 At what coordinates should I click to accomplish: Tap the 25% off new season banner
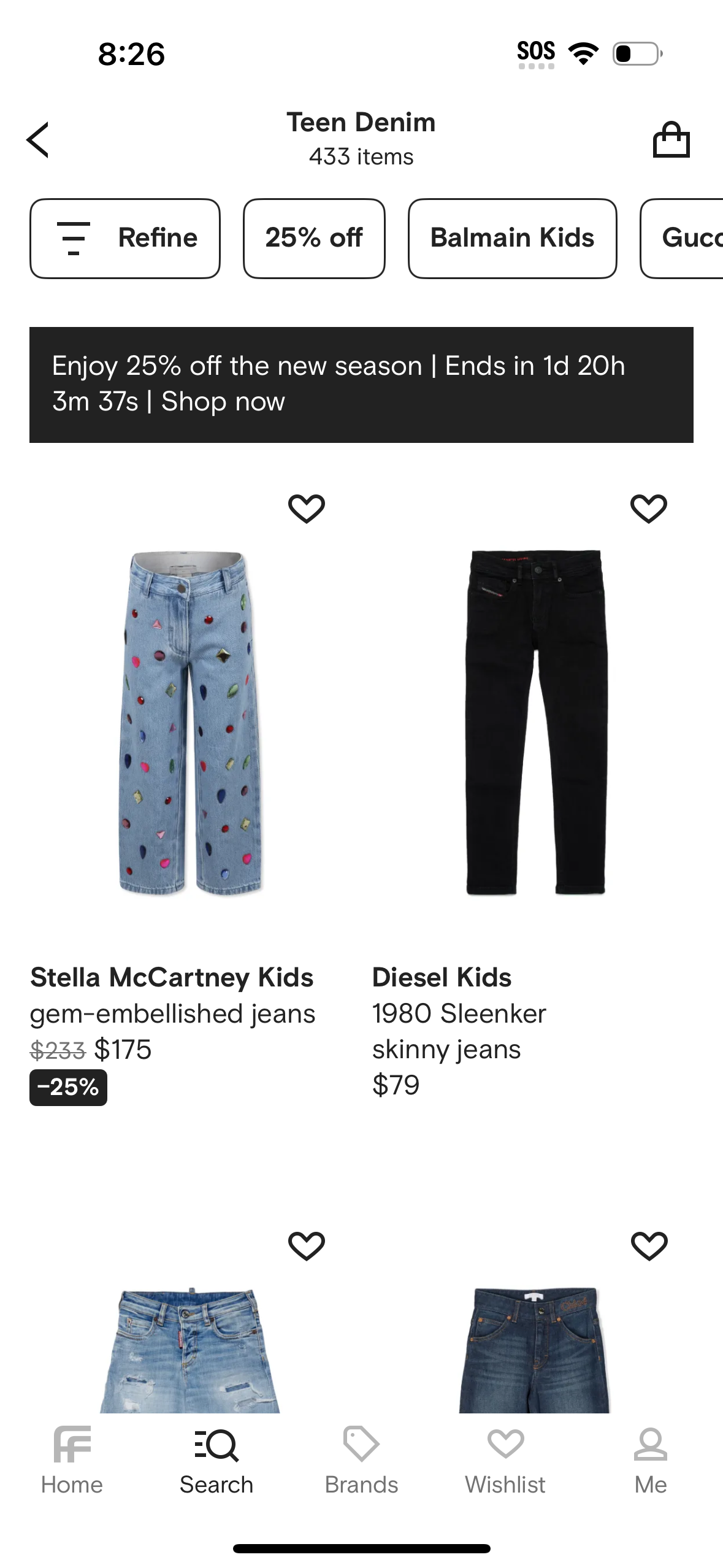coord(361,385)
